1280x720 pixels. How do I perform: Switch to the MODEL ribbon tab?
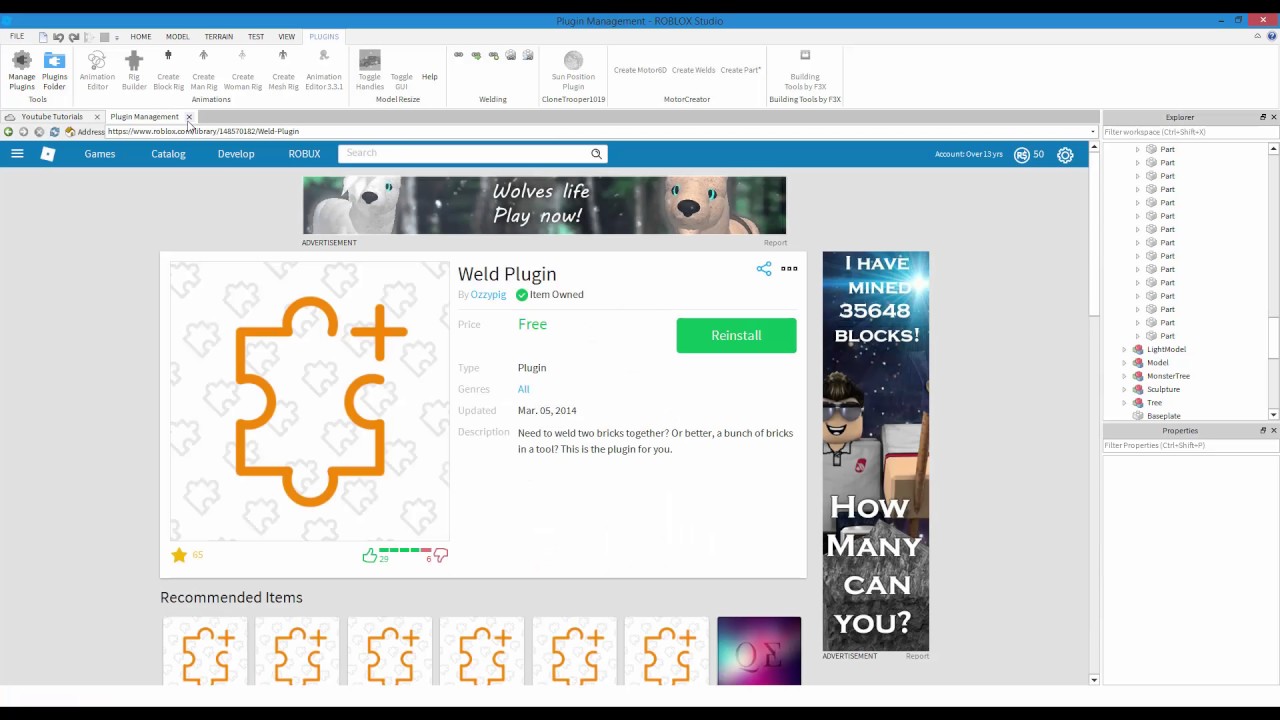coord(177,37)
